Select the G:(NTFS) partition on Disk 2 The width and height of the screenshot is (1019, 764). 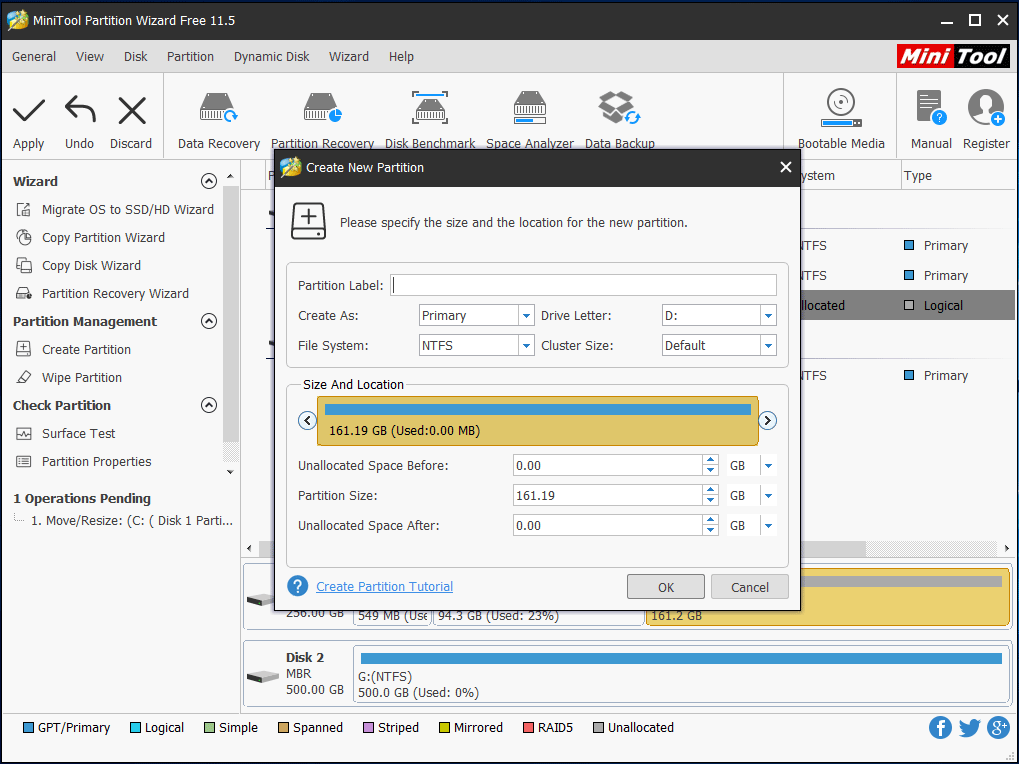pyautogui.click(x=681, y=674)
